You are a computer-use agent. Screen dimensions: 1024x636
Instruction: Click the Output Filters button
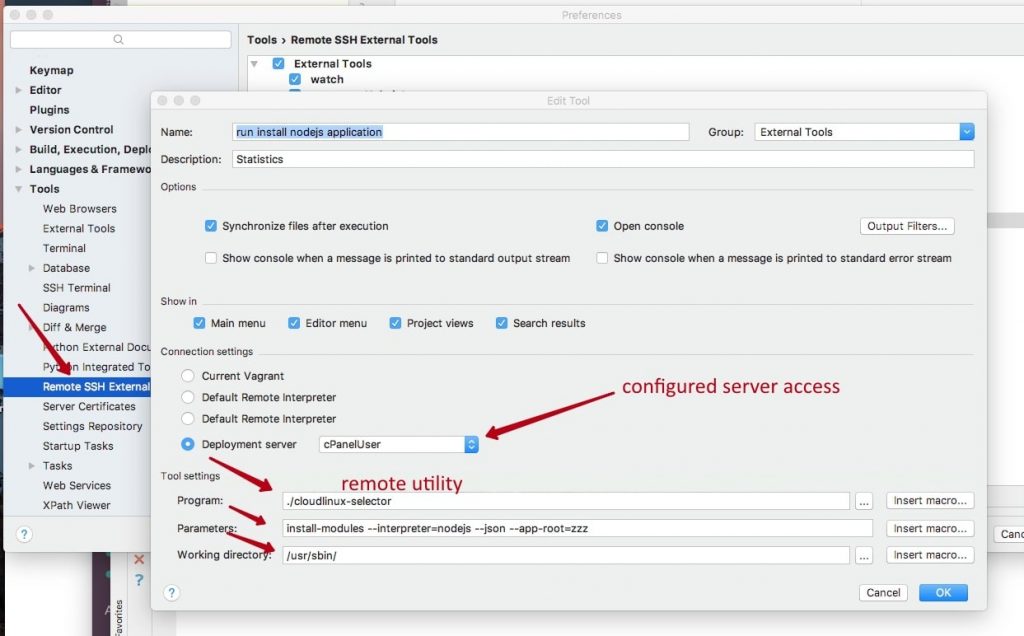point(906,226)
